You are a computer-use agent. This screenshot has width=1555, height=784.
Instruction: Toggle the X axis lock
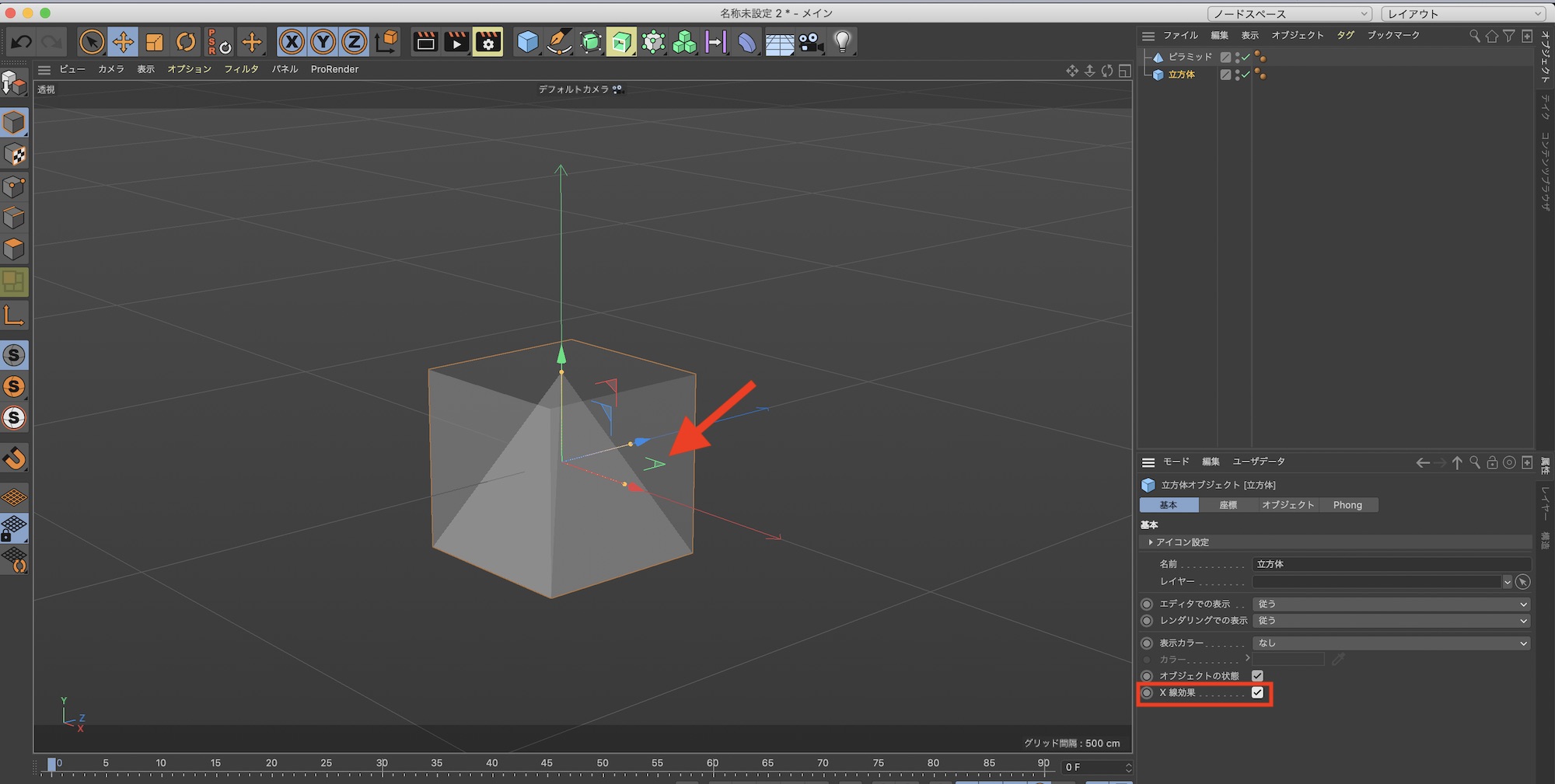tap(292, 42)
